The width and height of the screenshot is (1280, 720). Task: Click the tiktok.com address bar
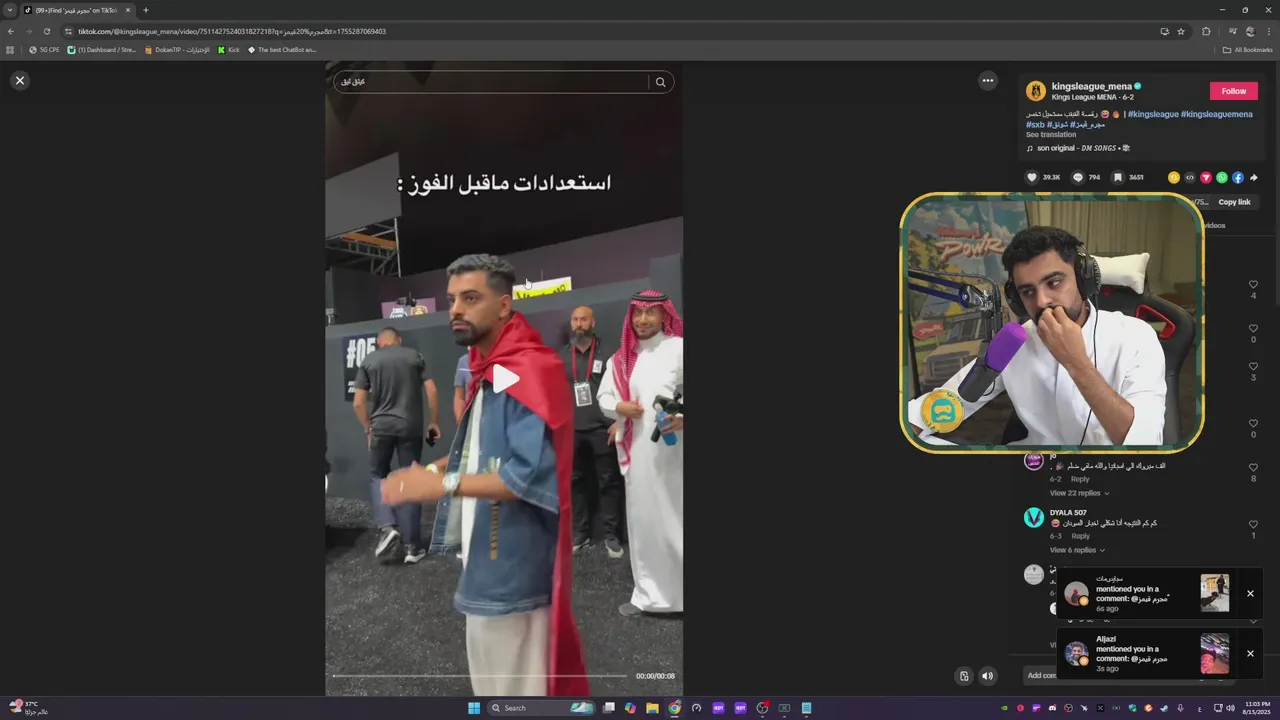coord(600,31)
